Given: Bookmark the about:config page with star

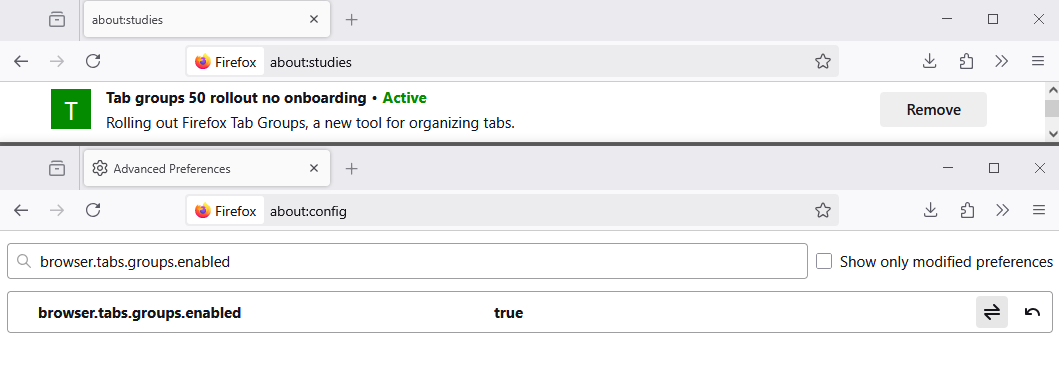Looking at the screenshot, I should 822,211.
